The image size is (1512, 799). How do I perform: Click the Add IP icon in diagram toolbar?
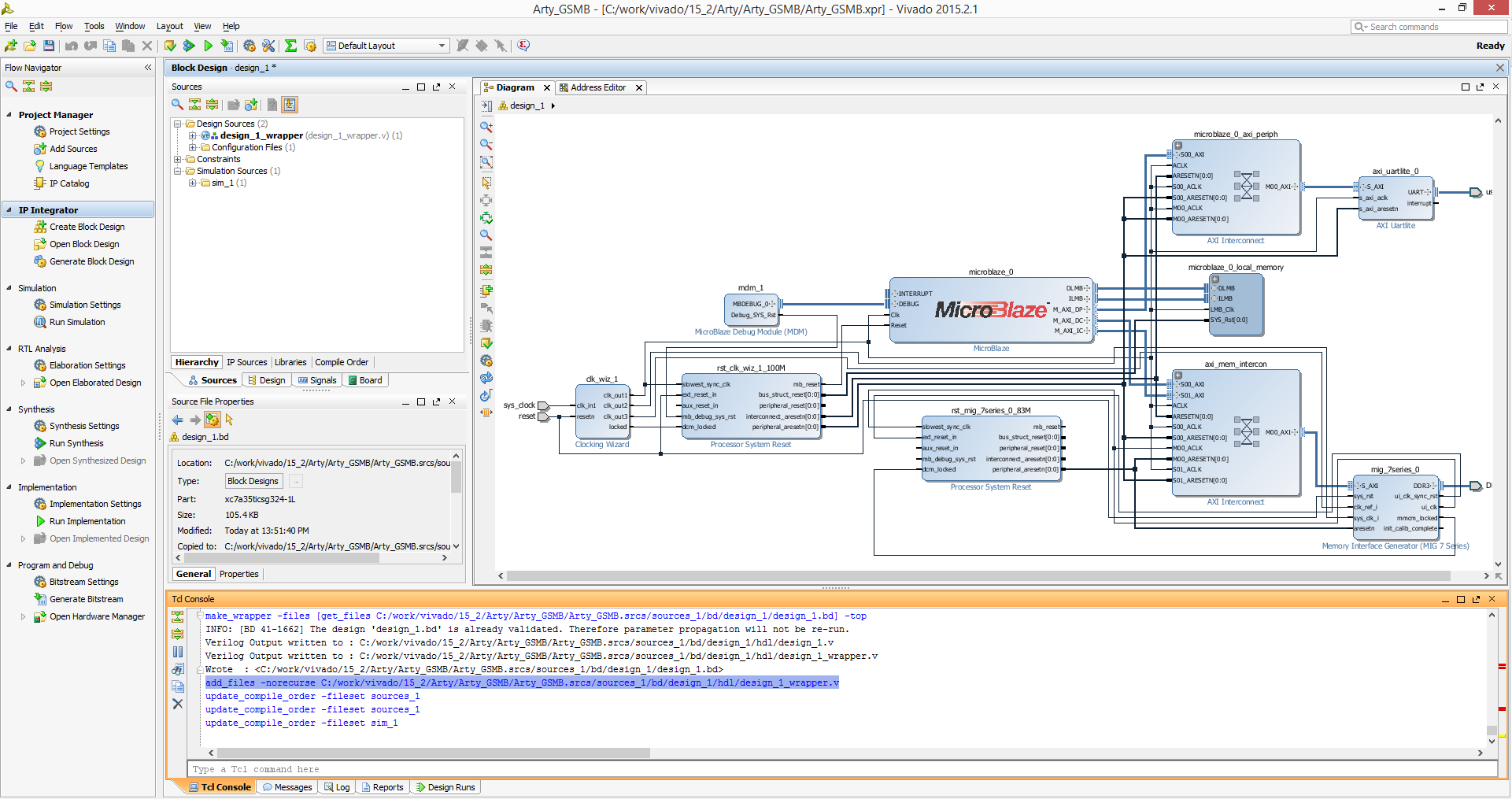pyautogui.click(x=486, y=290)
